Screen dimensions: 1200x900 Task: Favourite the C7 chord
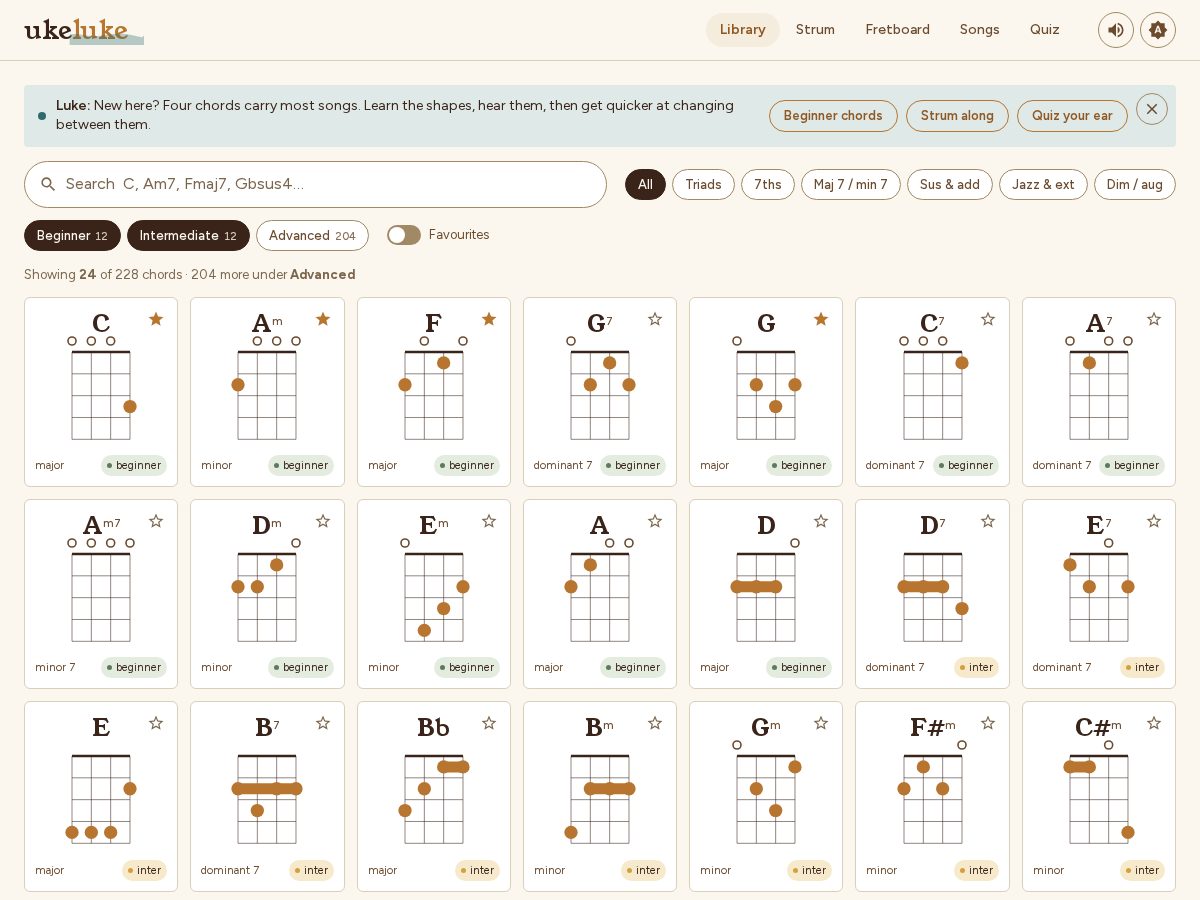(988, 319)
